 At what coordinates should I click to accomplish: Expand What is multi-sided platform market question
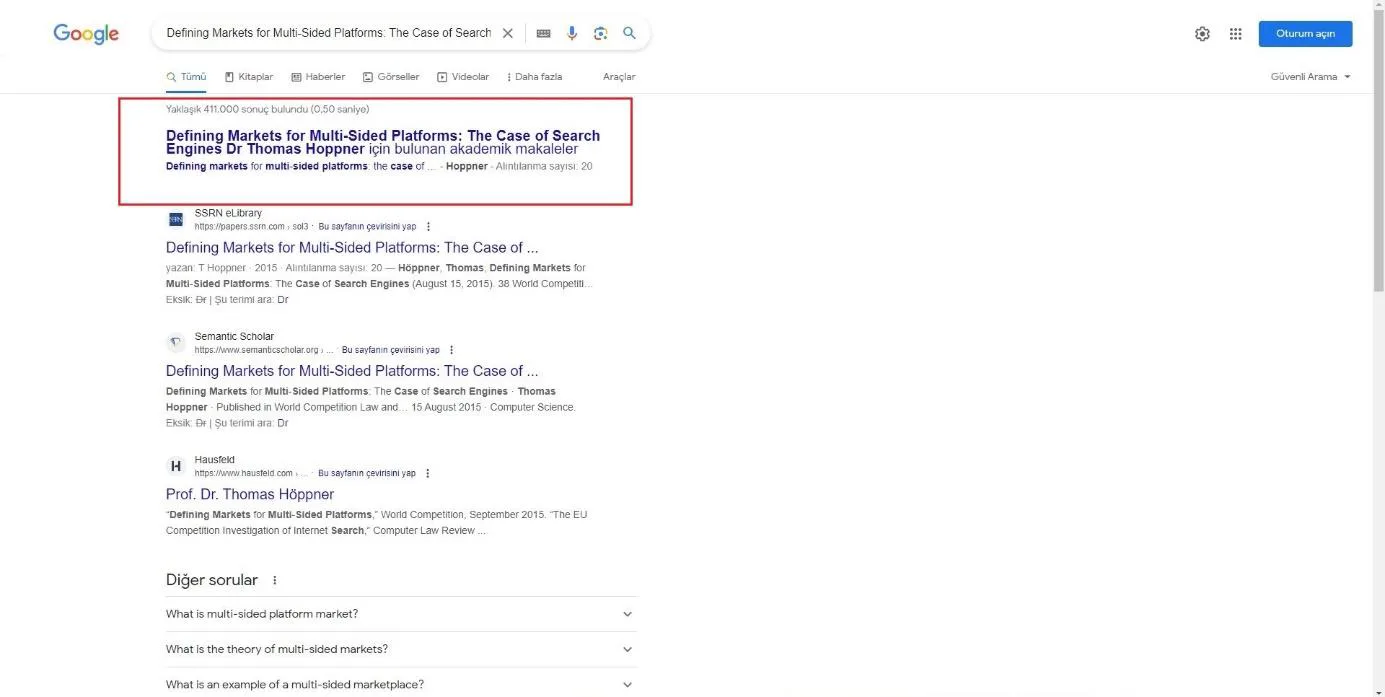[401, 614]
